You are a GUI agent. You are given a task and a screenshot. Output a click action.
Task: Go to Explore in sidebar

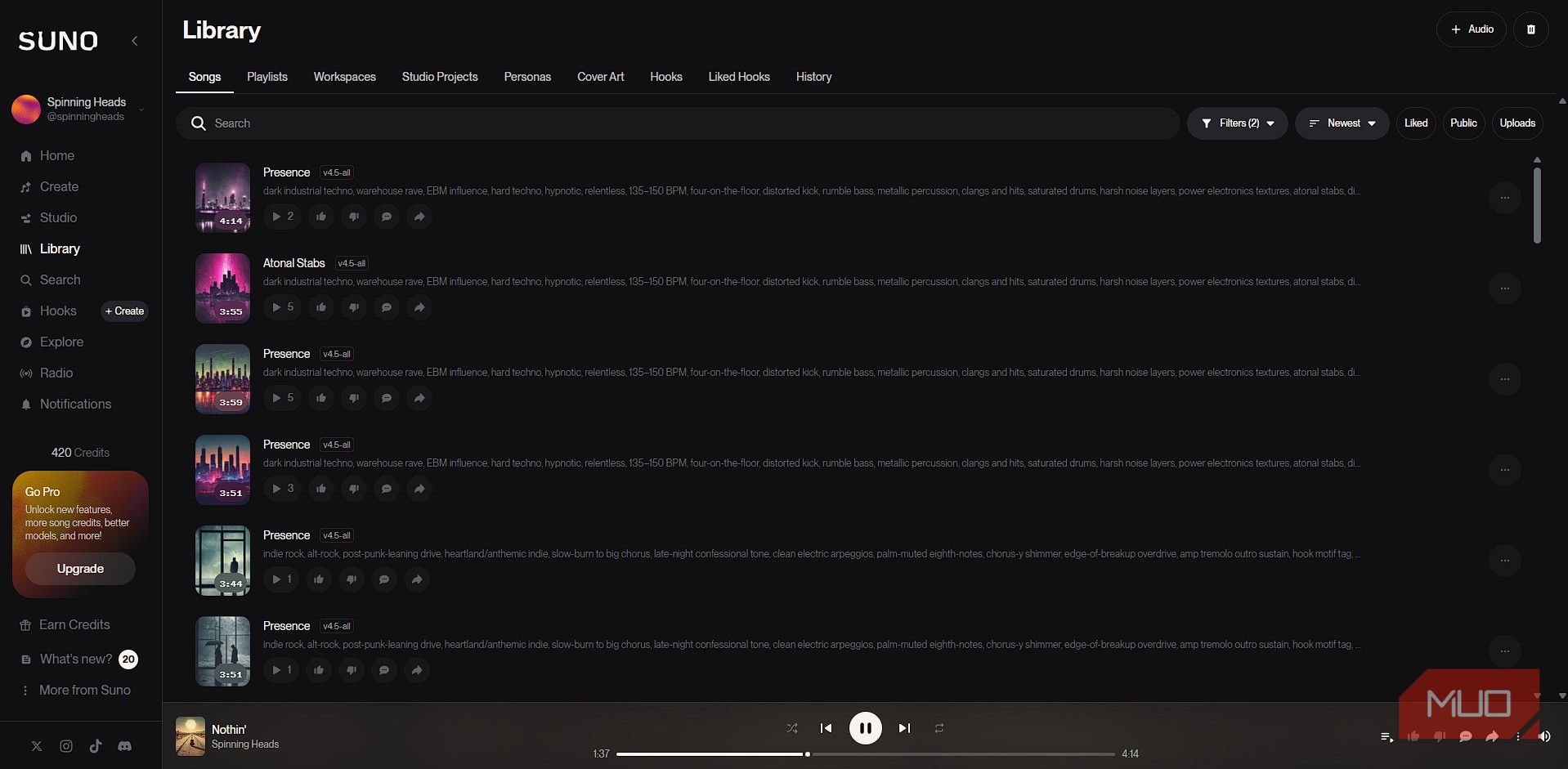(x=52, y=342)
